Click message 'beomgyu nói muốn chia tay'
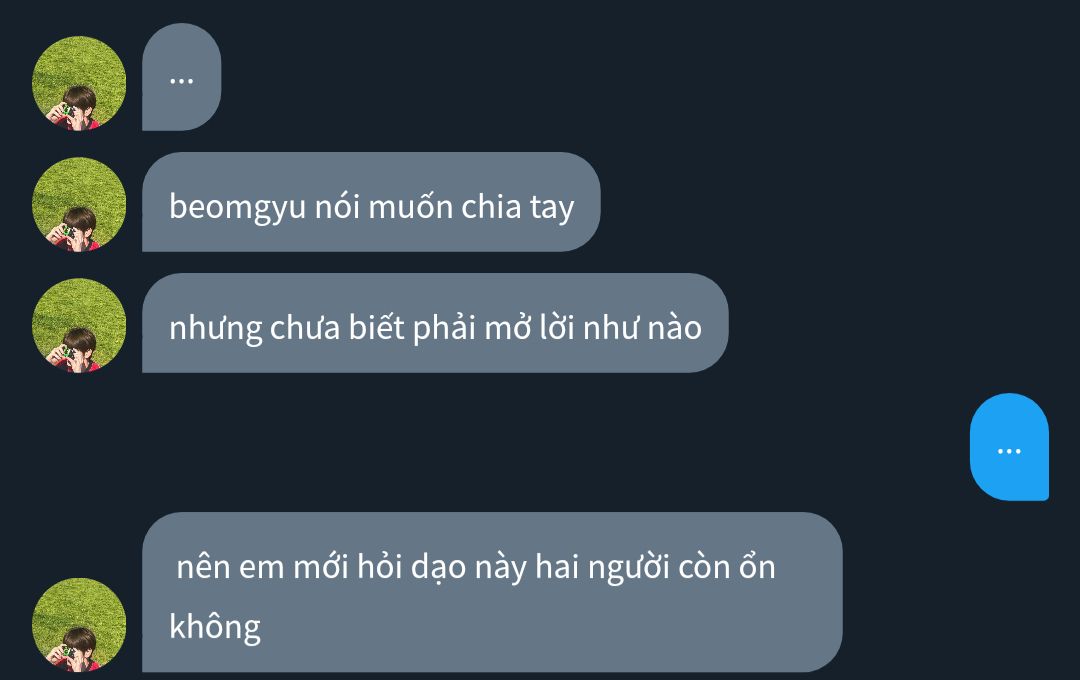Image resolution: width=1080 pixels, height=680 pixels. [371, 202]
